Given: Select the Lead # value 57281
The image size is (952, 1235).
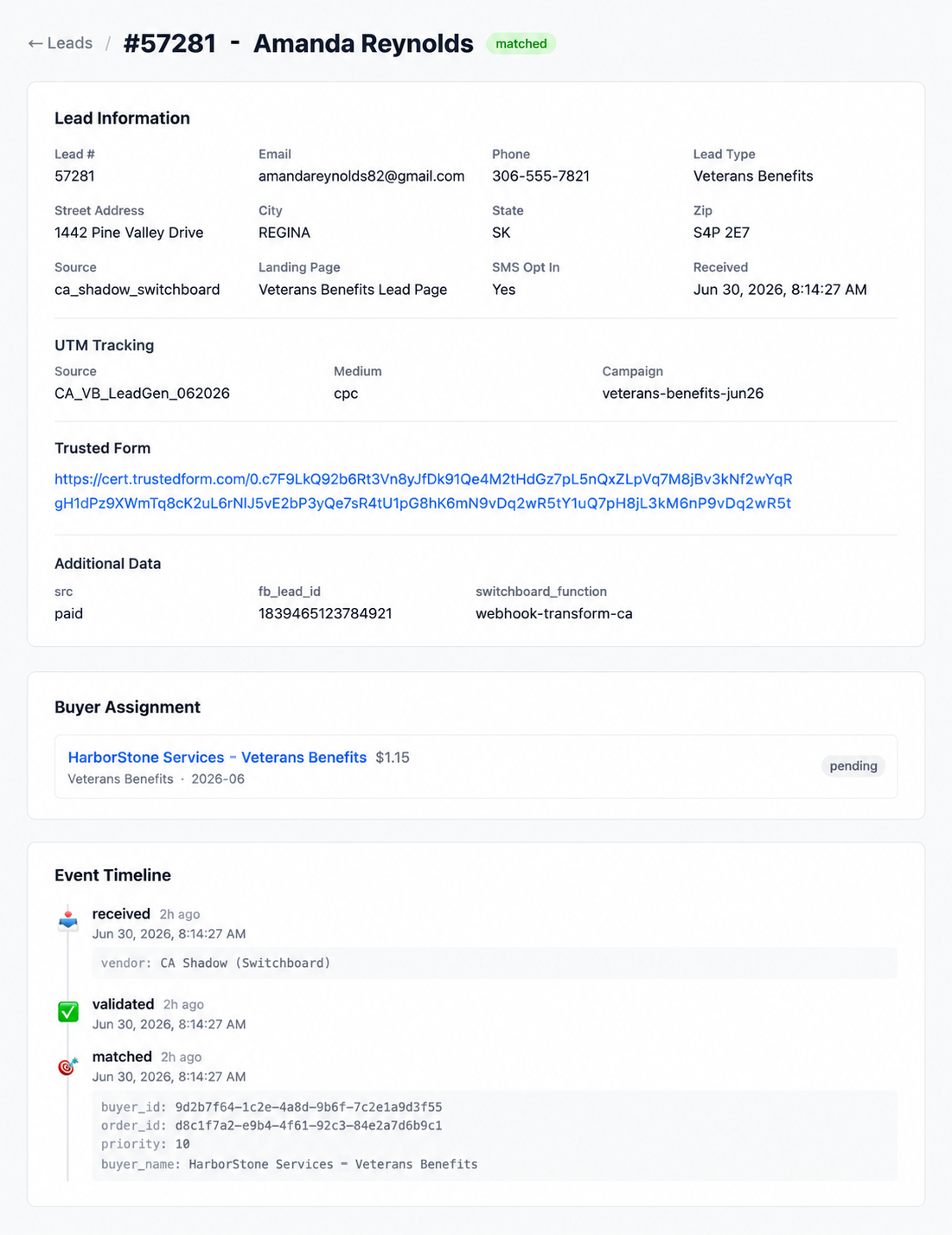Looking at the screenshot, I should point(74,176).
